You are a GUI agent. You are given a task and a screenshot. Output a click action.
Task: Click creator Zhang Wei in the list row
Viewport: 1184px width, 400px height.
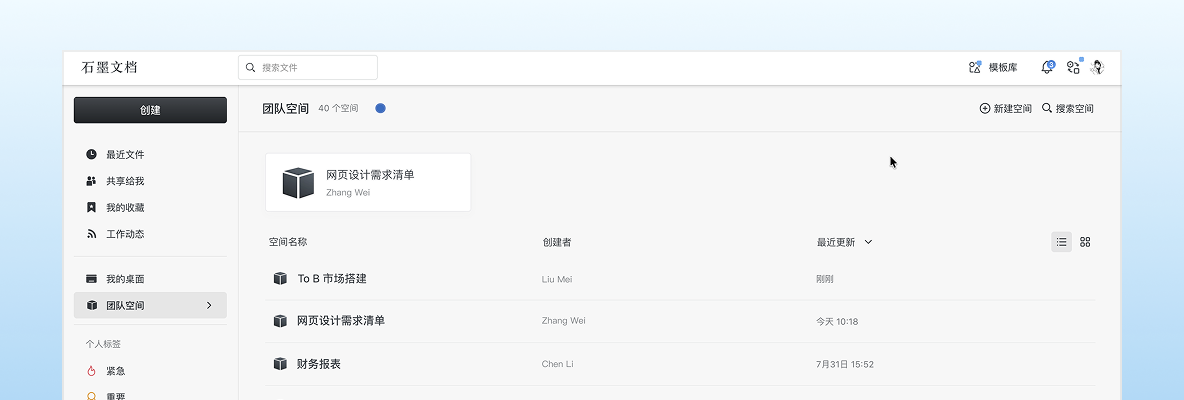point(563,321)
